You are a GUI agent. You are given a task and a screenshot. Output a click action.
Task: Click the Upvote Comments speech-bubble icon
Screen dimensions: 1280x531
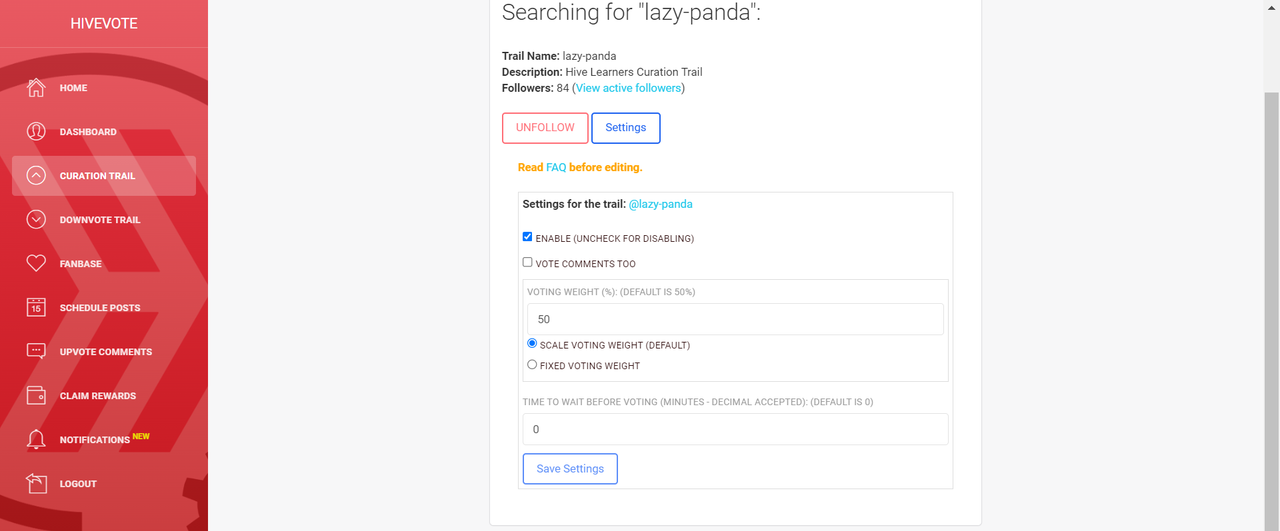click(36, 352)
